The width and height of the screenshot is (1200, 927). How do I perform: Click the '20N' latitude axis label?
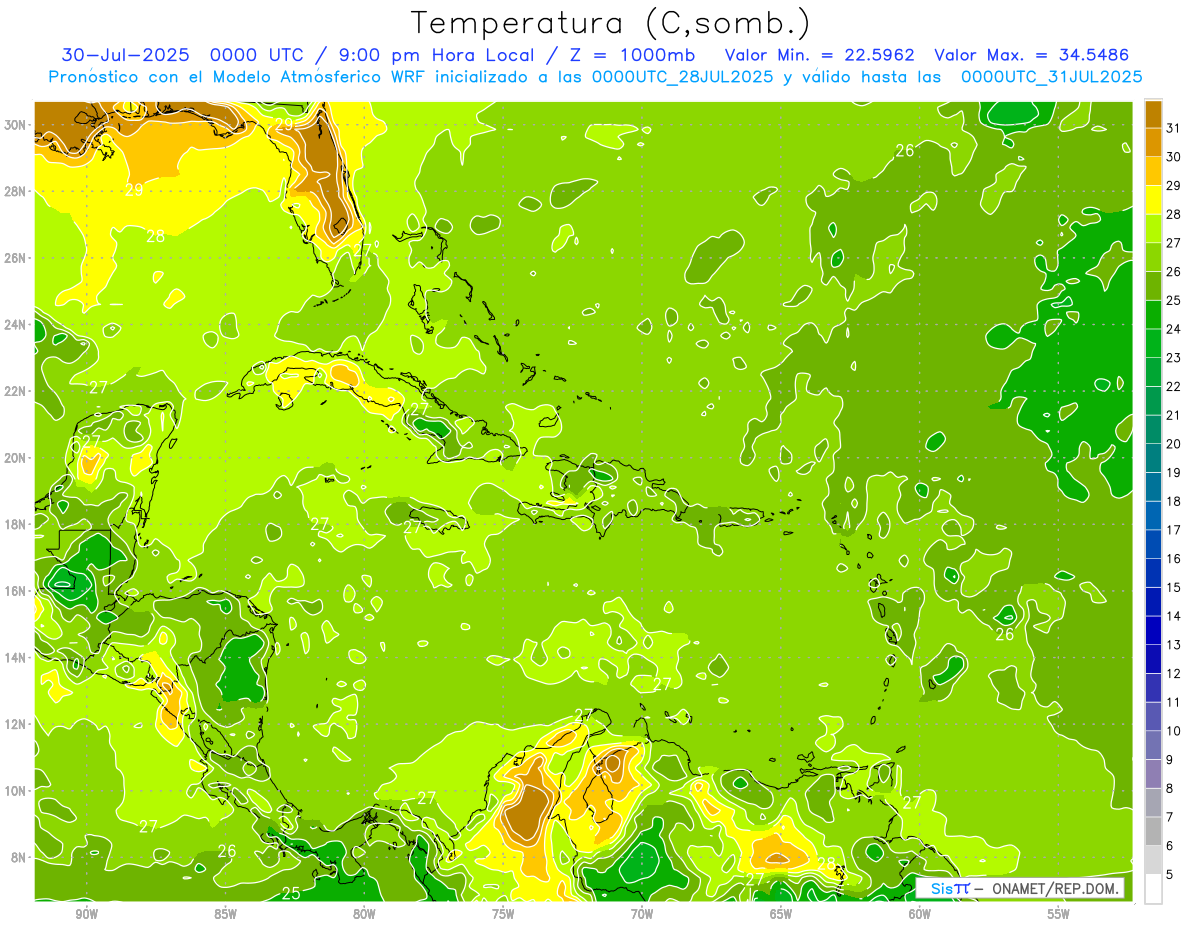17,457
